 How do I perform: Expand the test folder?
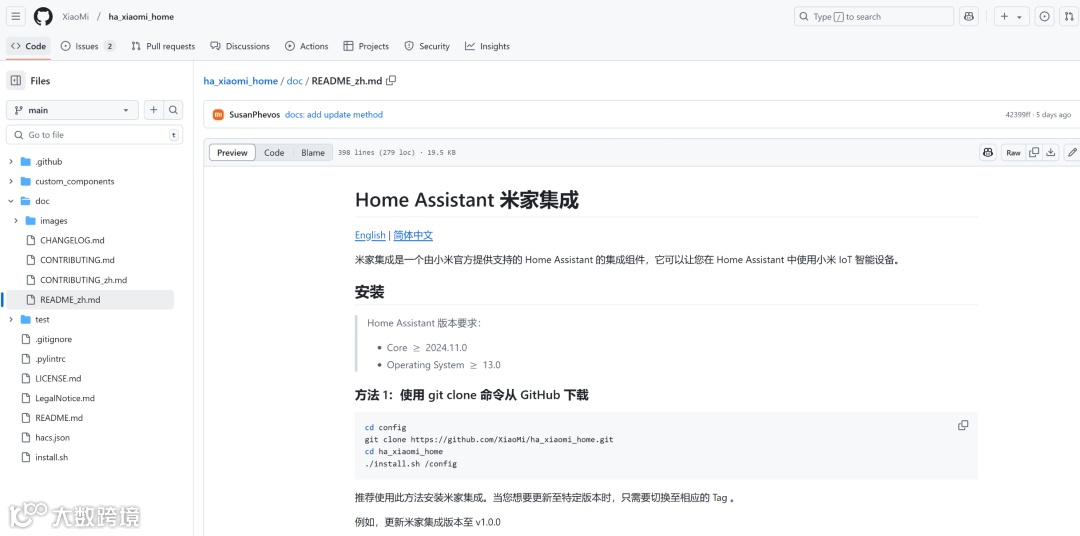[10, 320]
